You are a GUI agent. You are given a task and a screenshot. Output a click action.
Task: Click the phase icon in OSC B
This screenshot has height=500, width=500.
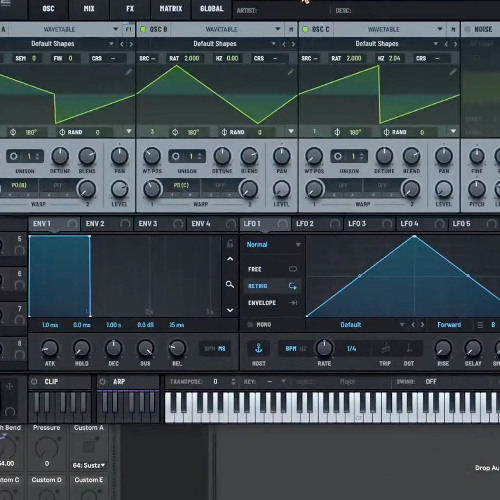pyautogui.click(x=175, y=132)
